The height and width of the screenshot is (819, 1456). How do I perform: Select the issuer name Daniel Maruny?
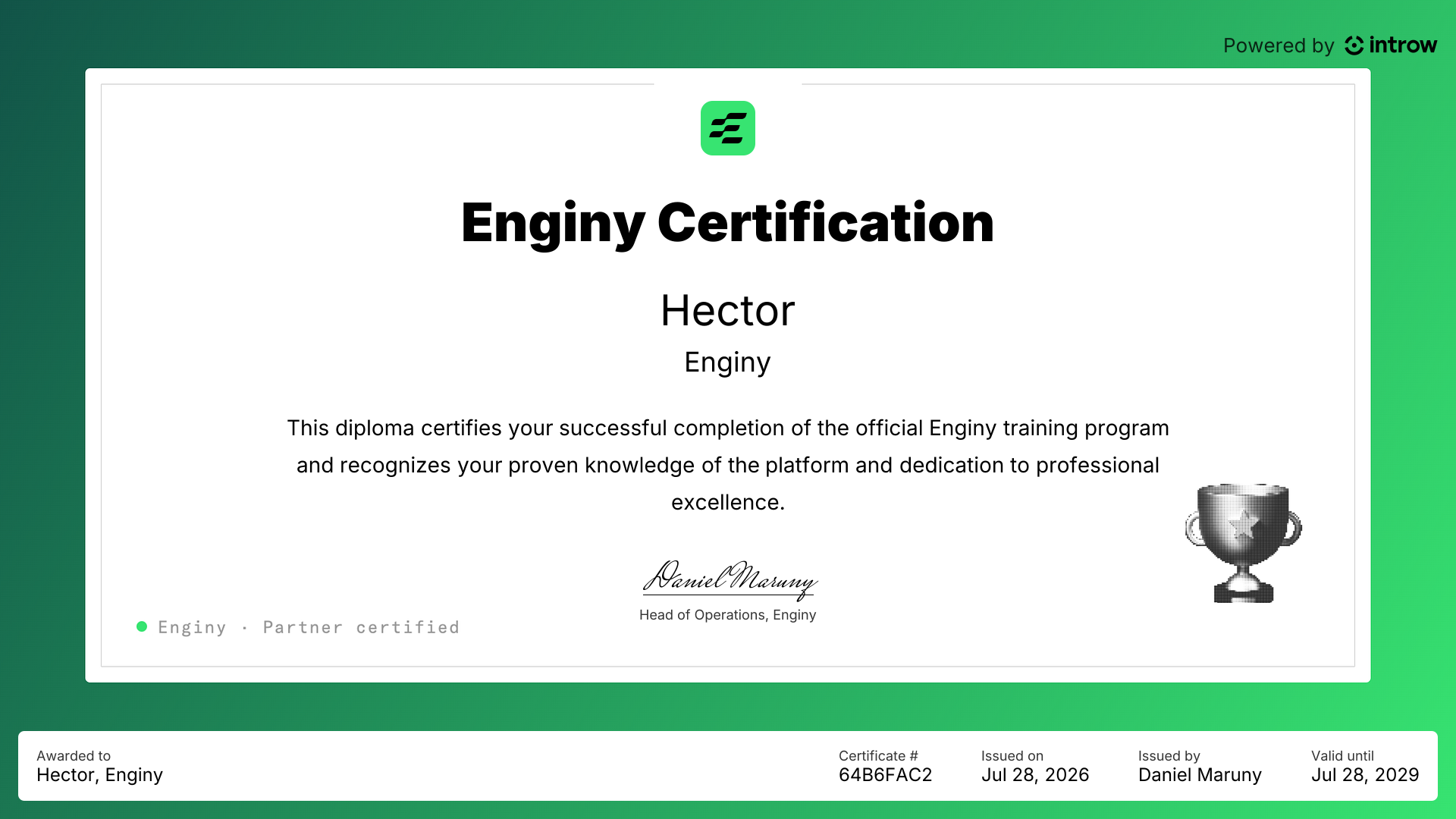pos(1200,775)
